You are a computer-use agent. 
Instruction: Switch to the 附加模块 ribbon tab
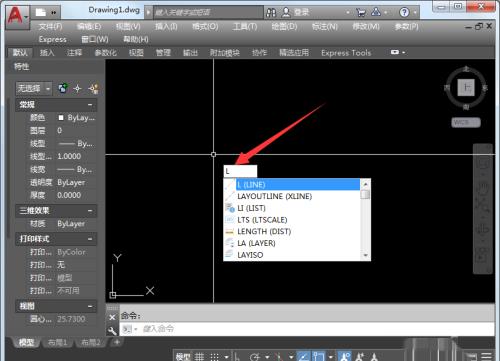[x=225, y=53]
